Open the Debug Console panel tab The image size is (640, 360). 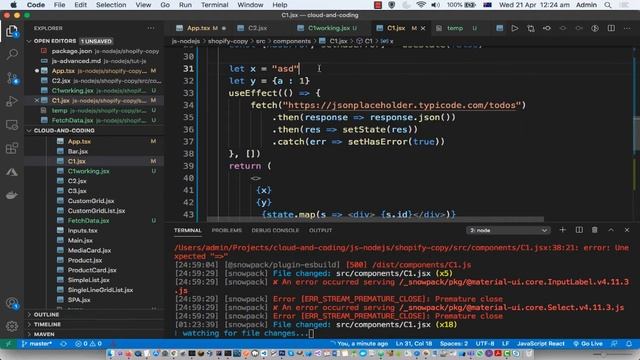[x=275, y=230]
